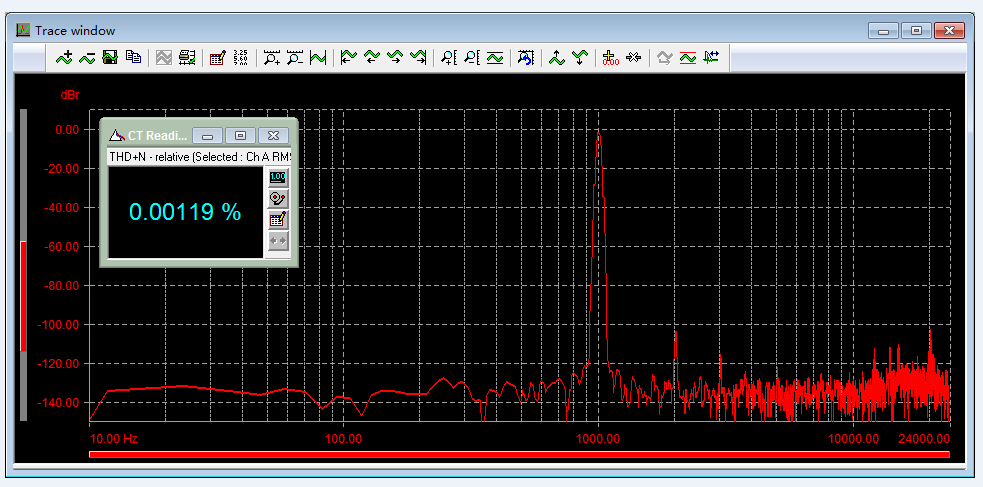Zoom out horizontally using the magnifier minus ruler icon

tap(295, 58)
